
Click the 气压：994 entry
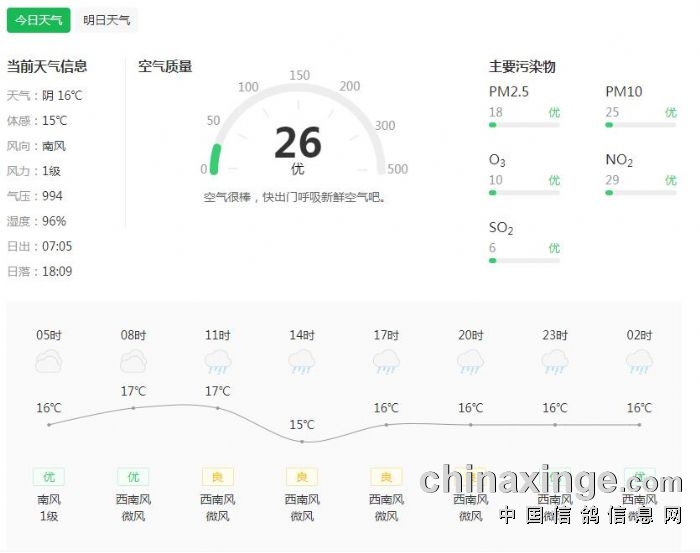[x=35, y=196]
